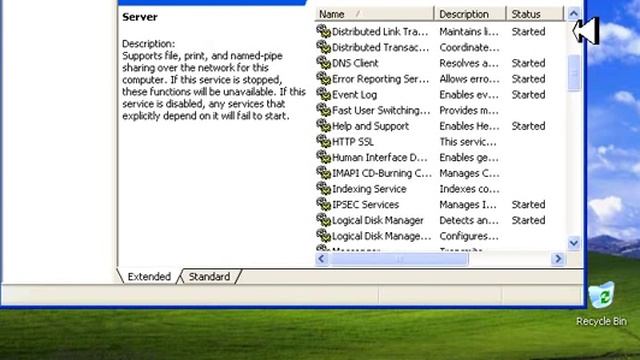Screen dimensions: 640x360
Task: Click the "Configures..." description cell
Action: tap(469, 236)
